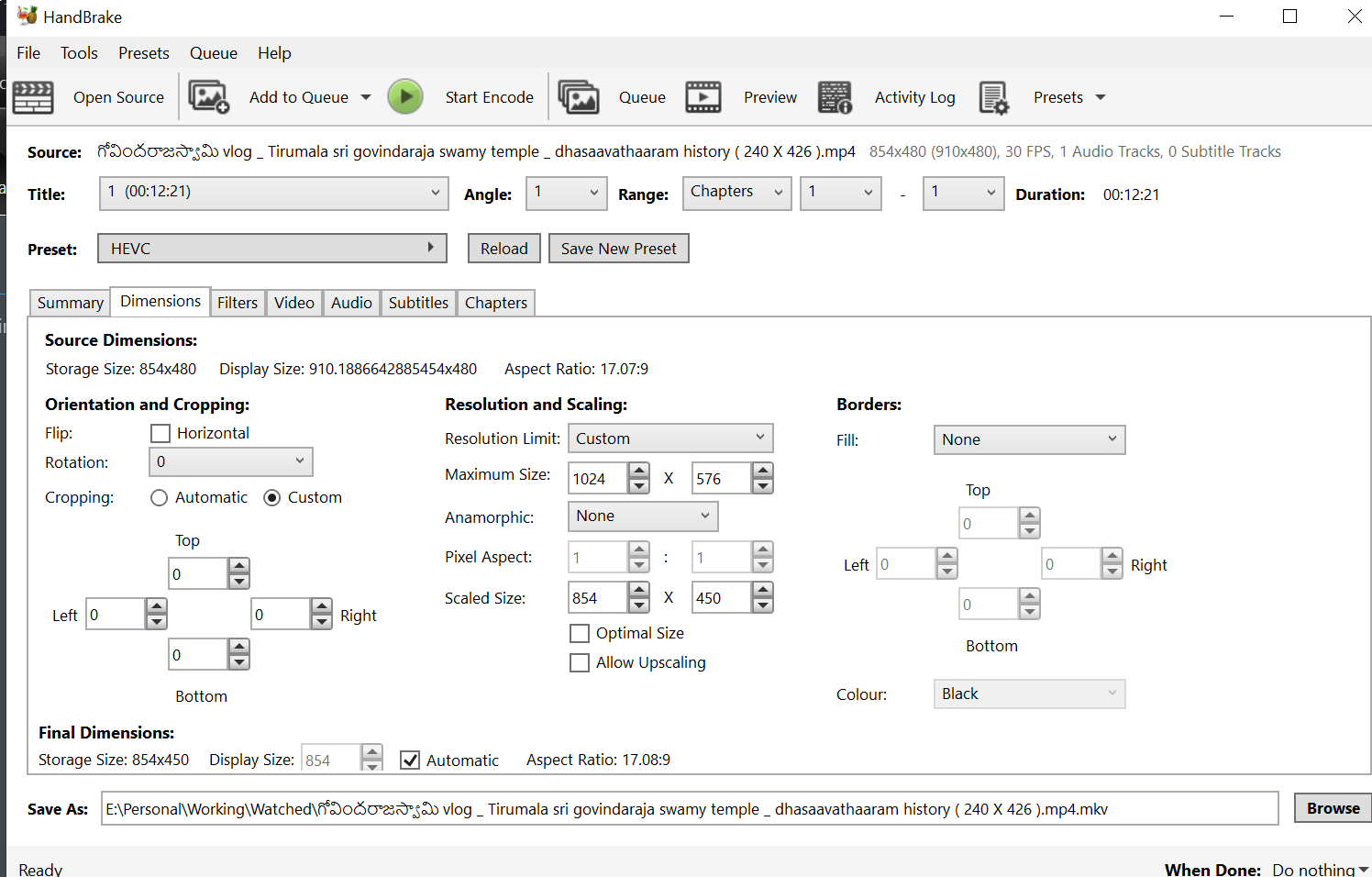Screen dimensions: 1372x877
Task: Open the Tools menu
Action: [79, 53]
